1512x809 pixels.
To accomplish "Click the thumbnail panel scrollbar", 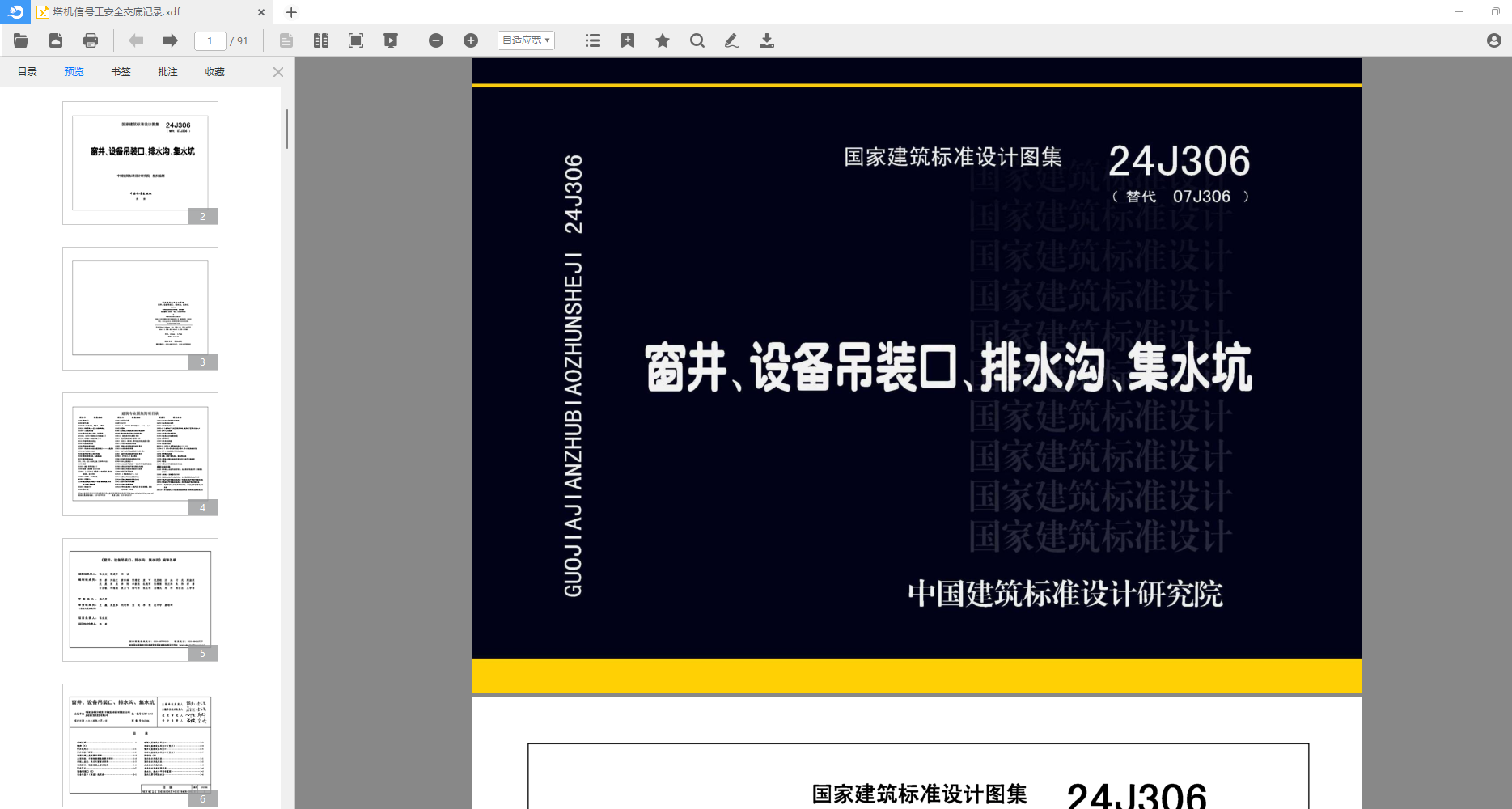I will (x=287, y=129).
